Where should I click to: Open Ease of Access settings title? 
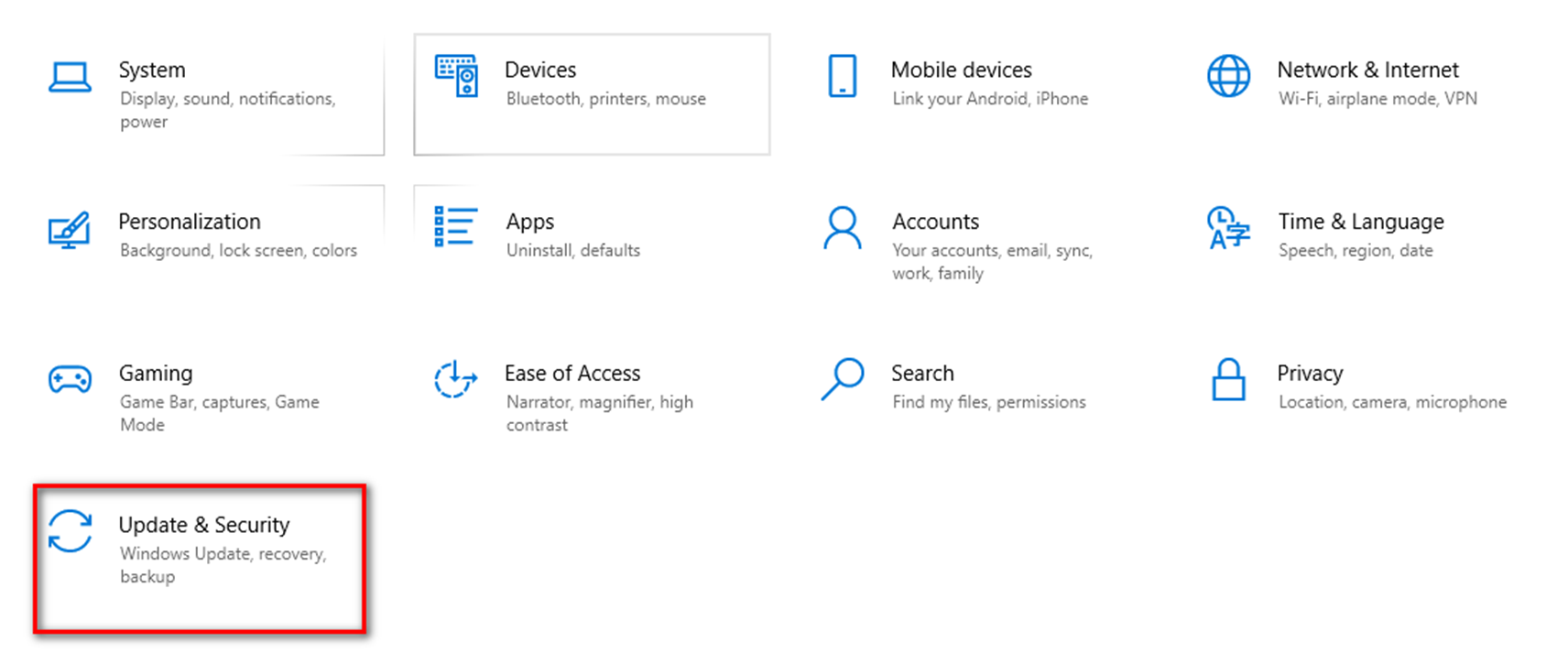[572, 374]
